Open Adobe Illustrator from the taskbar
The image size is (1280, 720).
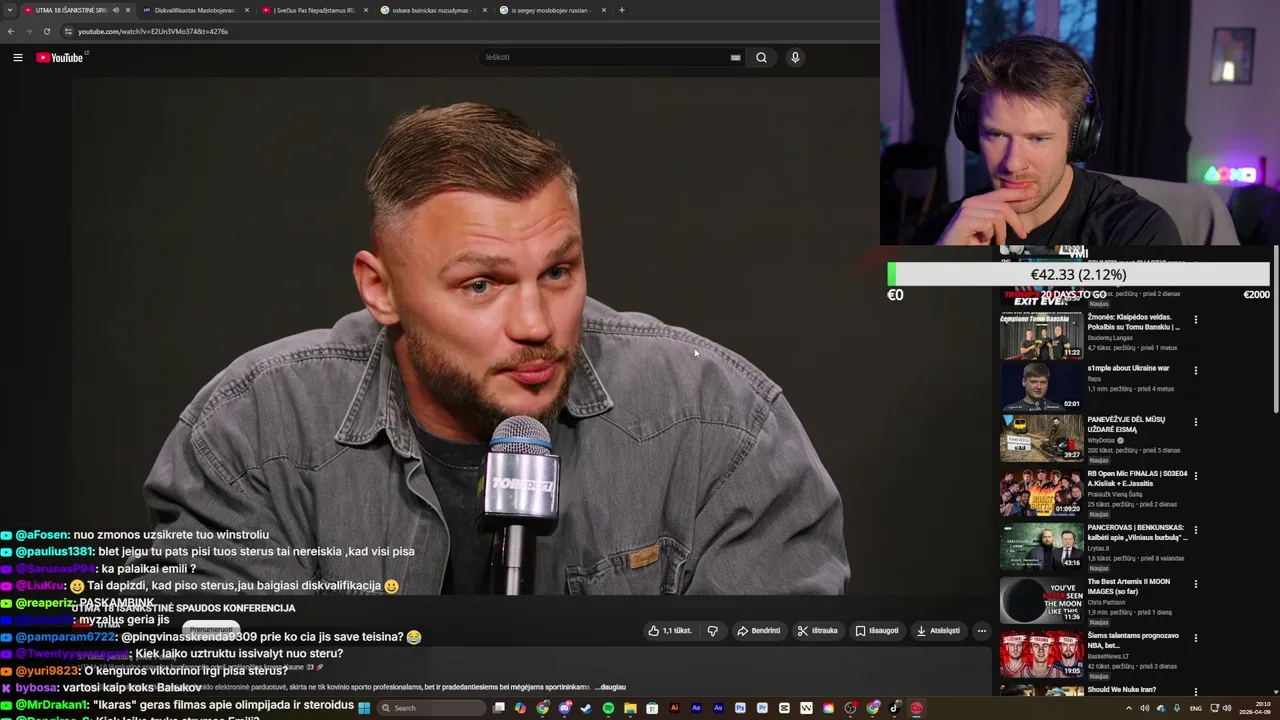point(674,708)
